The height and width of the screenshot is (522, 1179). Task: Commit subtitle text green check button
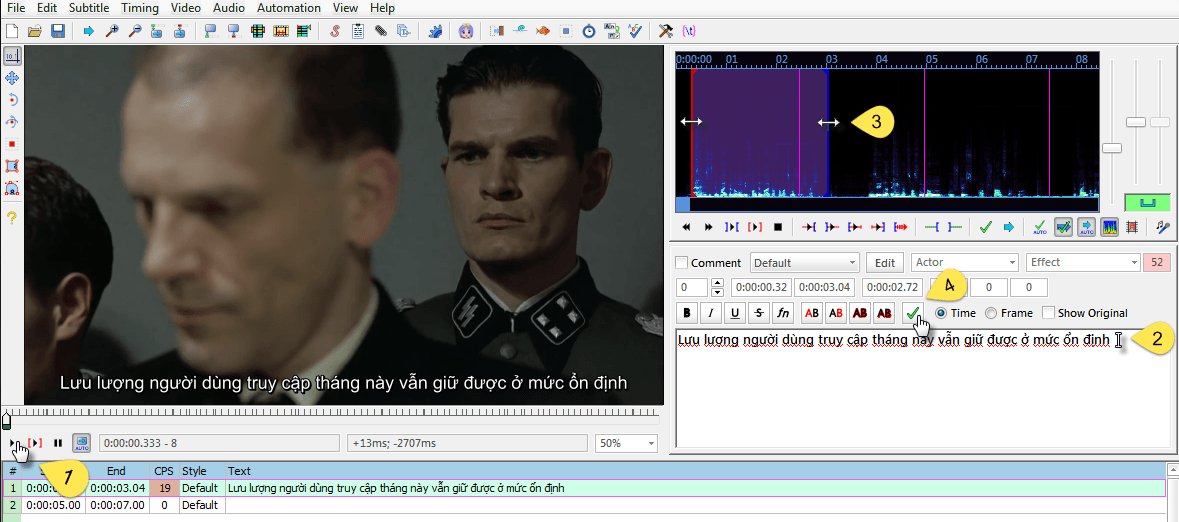point(913,312)
